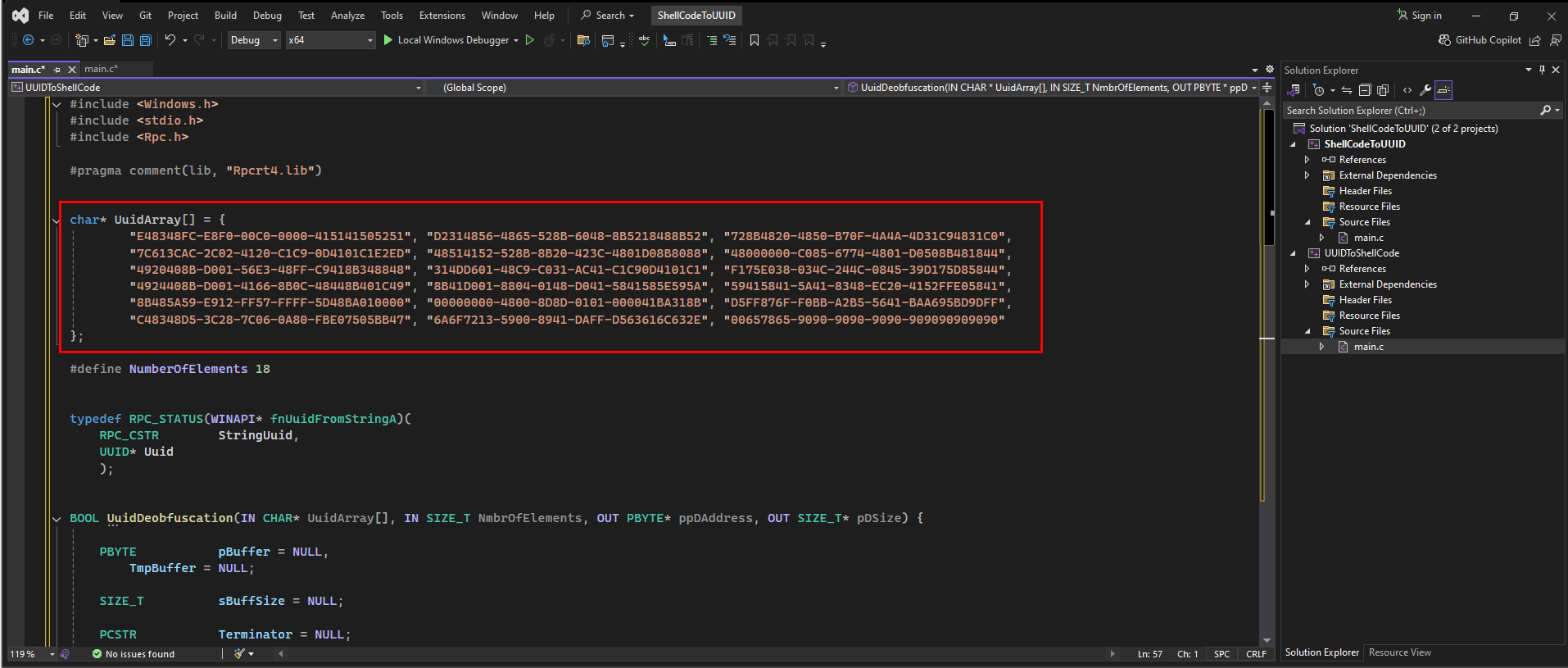
Task: Toggle a bookmark with the bookmark icon
Action: (755, 40)
